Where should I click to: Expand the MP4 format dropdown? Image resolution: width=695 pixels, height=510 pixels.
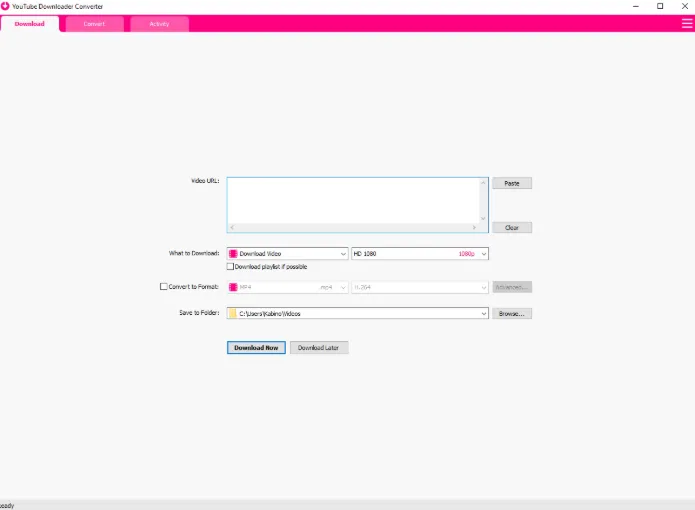click(287, 287)
